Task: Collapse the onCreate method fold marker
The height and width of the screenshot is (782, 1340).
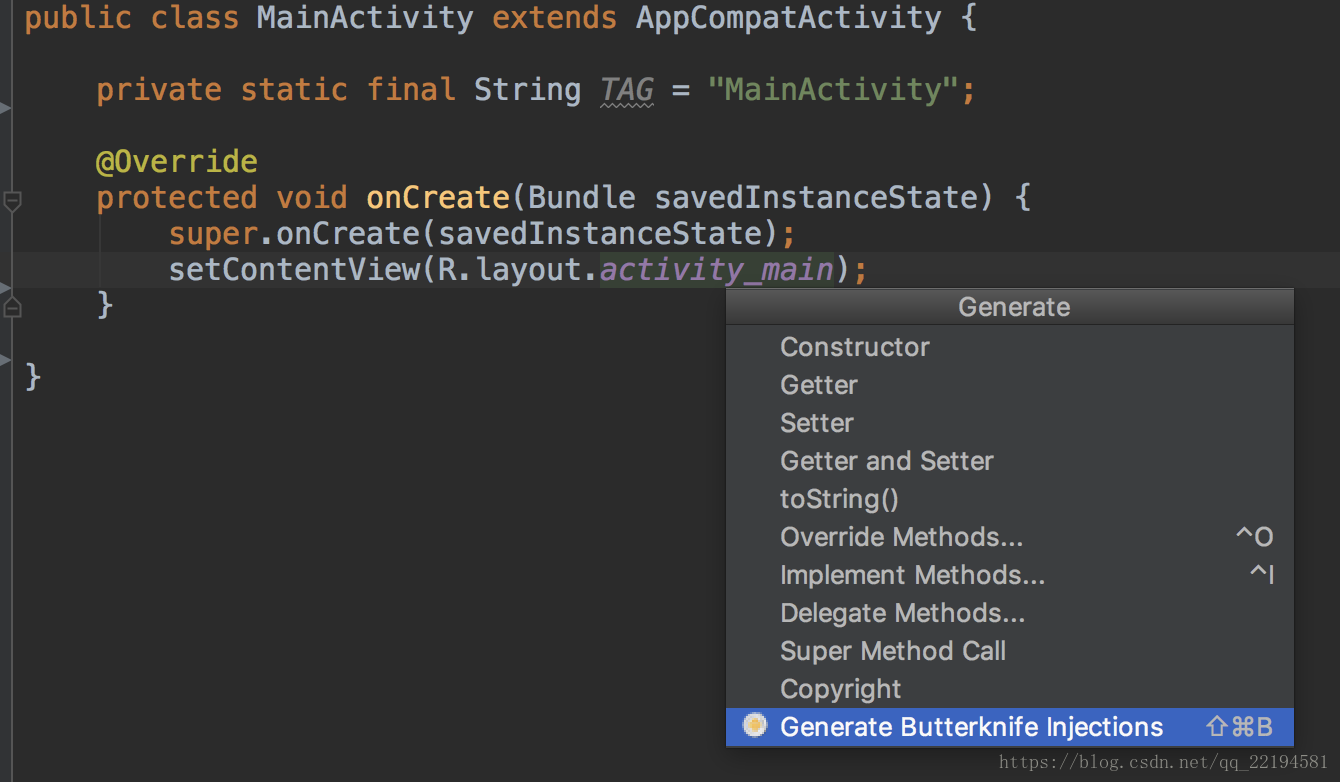Action: (12, 200)
